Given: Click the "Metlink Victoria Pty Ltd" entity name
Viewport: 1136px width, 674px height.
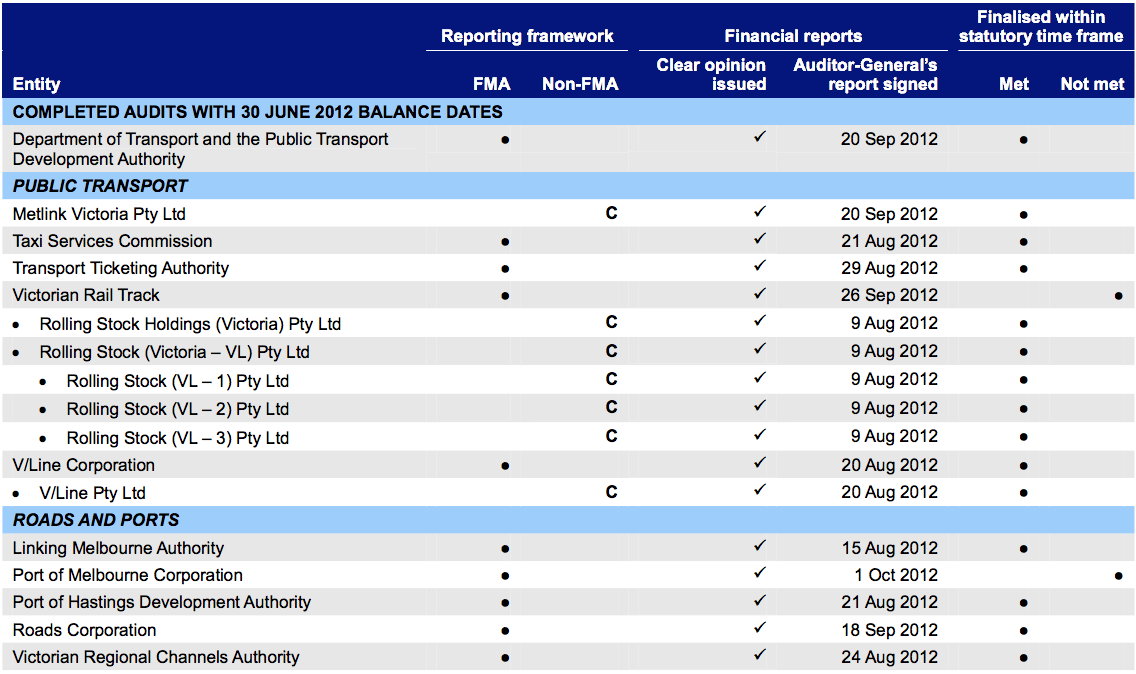Looking at the screenshot, I should pyautogui.click(x=99, y=215).
